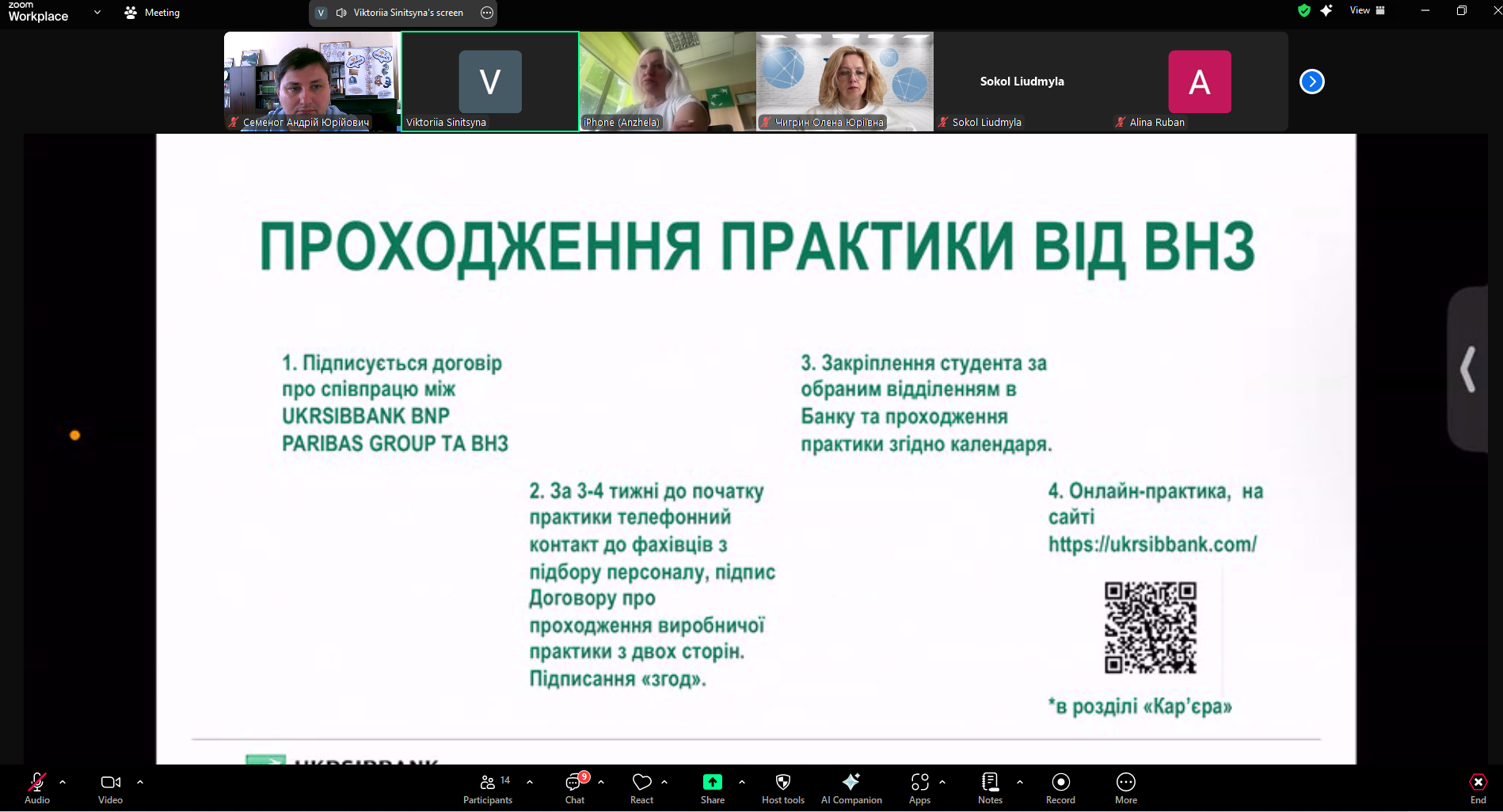Open Host tools shield menu
The height and width of the screenshot is (812, 1503).
783,788
